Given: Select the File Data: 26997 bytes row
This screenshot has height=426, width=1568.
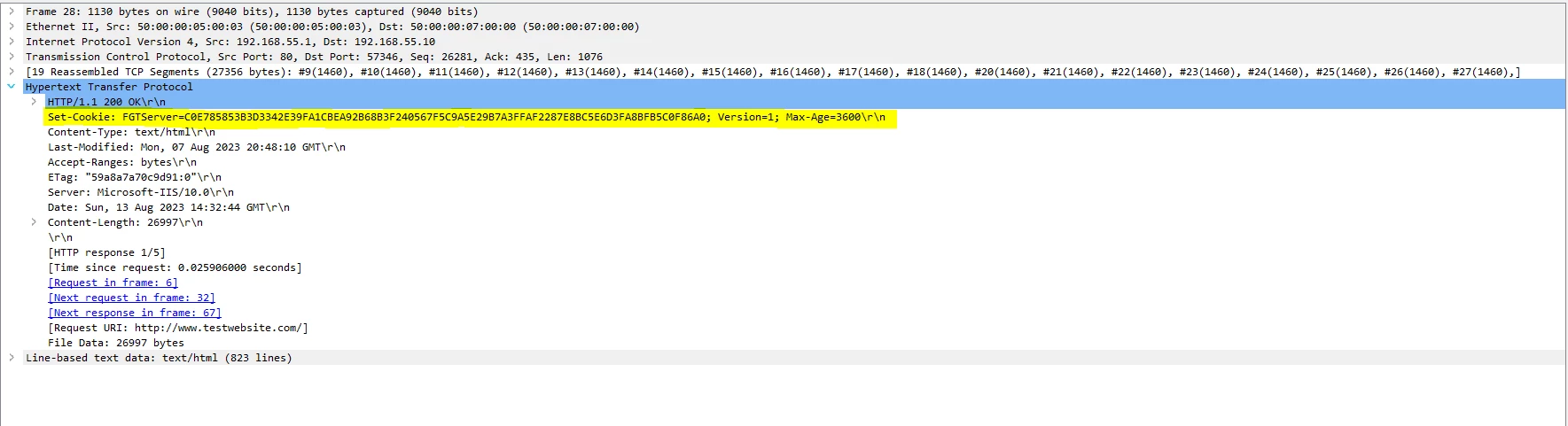Looking at the screenshot, I should click(116, 343).
